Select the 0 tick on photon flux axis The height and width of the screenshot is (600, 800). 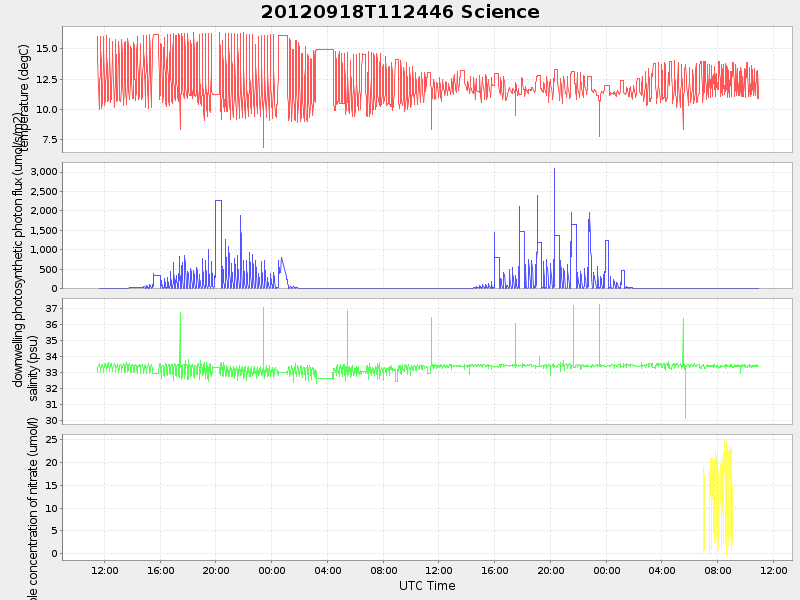55,289
